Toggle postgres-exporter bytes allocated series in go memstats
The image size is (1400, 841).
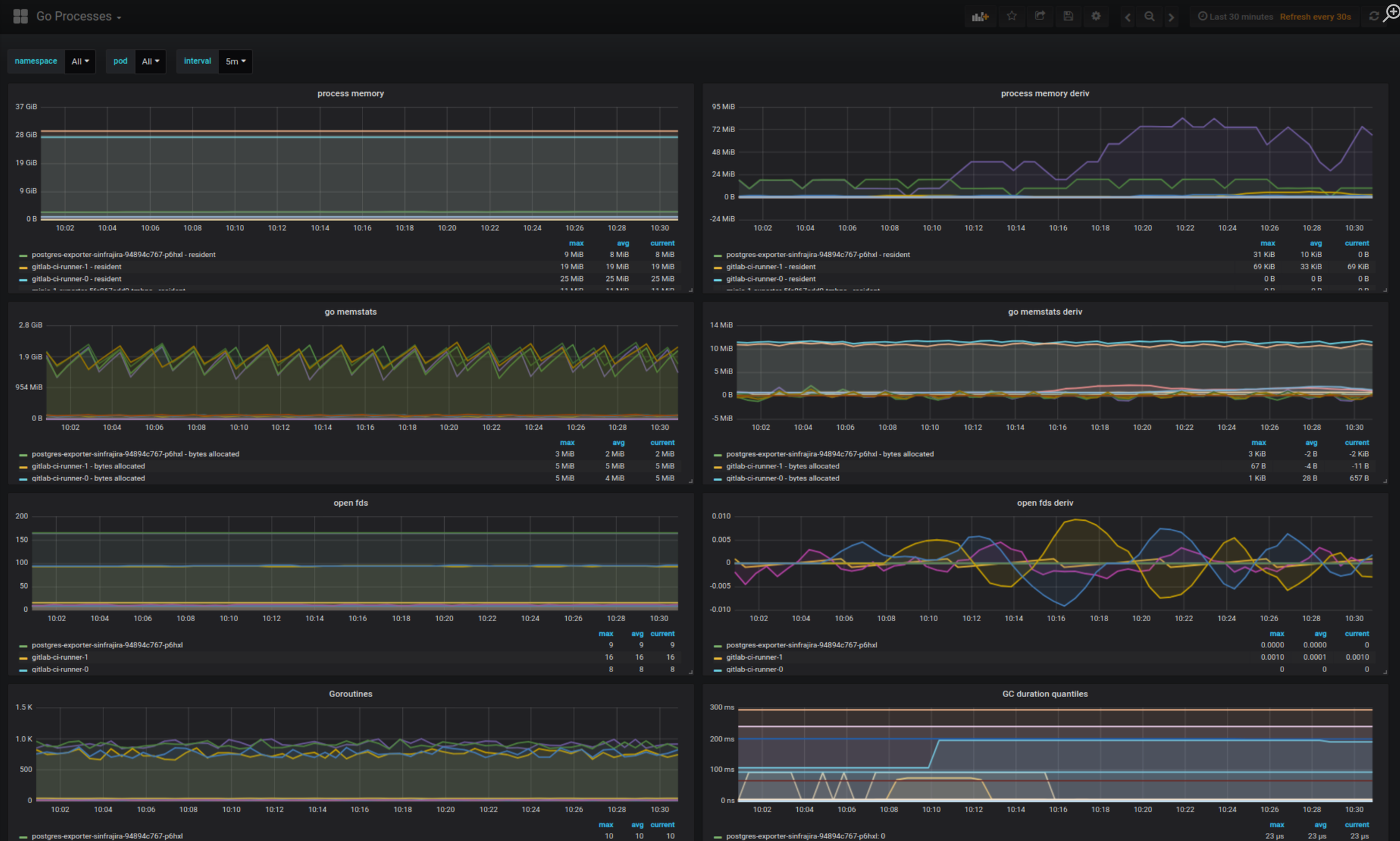click(x=135, y=454)
